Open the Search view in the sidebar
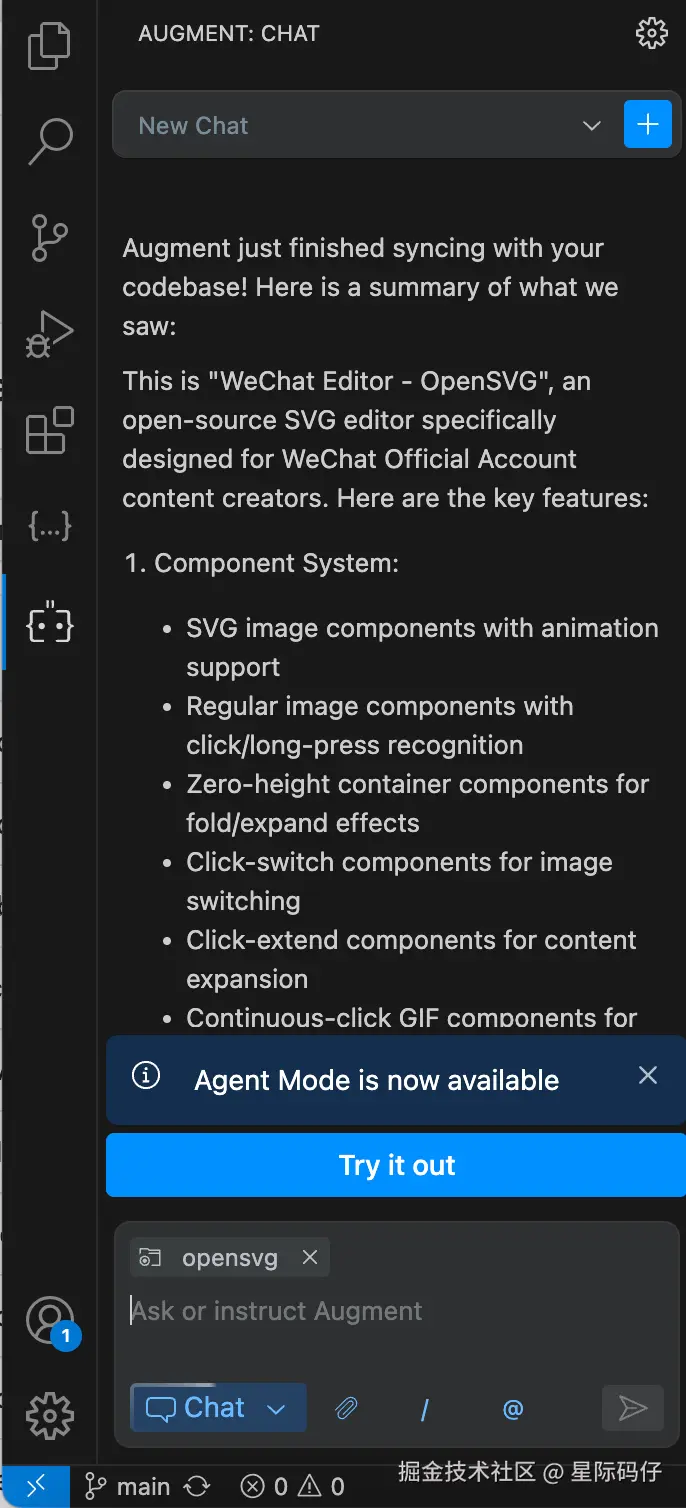The width and height of the screenshot is (686, 1508). [49, 142]
